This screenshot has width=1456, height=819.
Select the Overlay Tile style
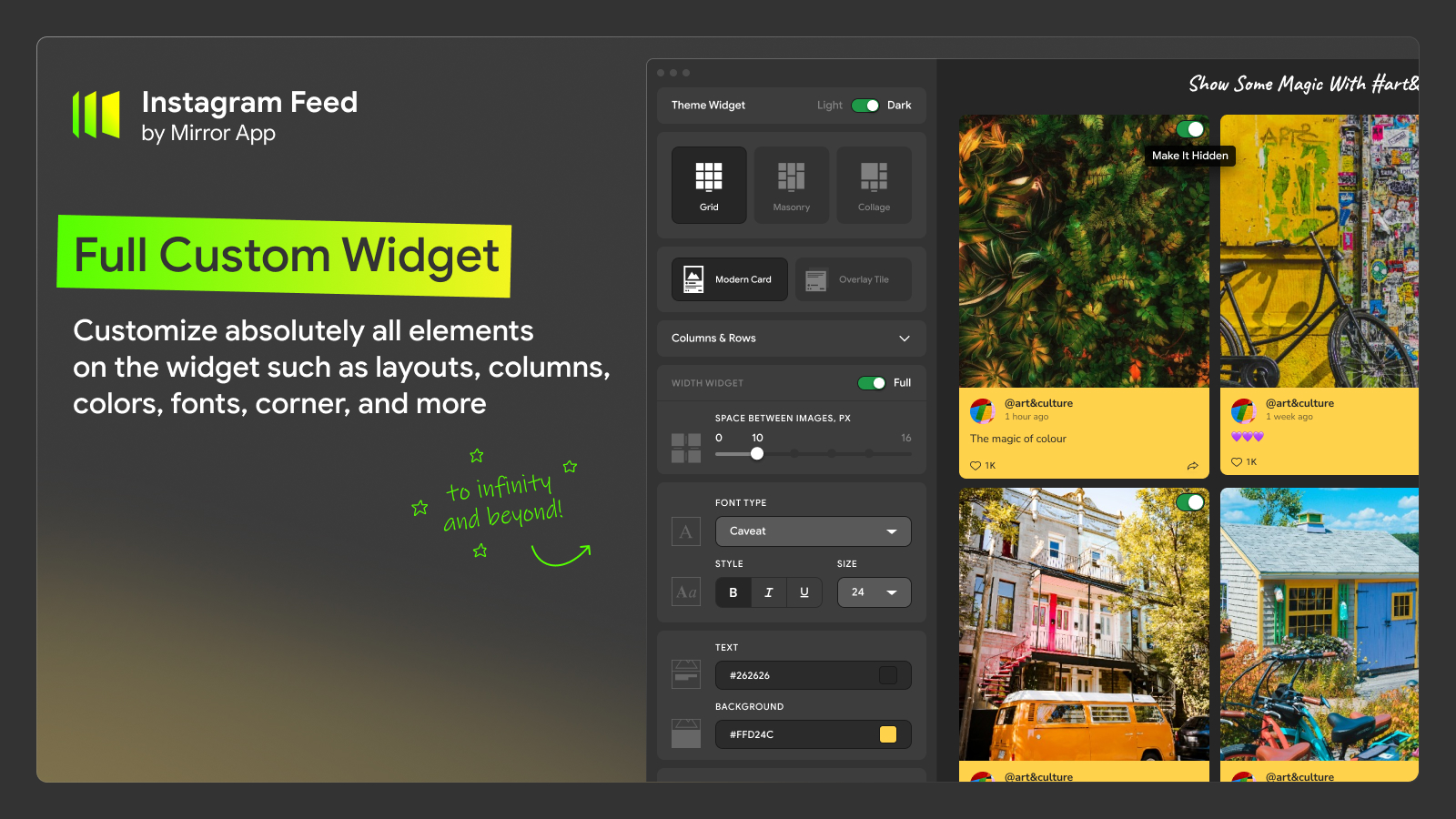click(x=854, y=279)
